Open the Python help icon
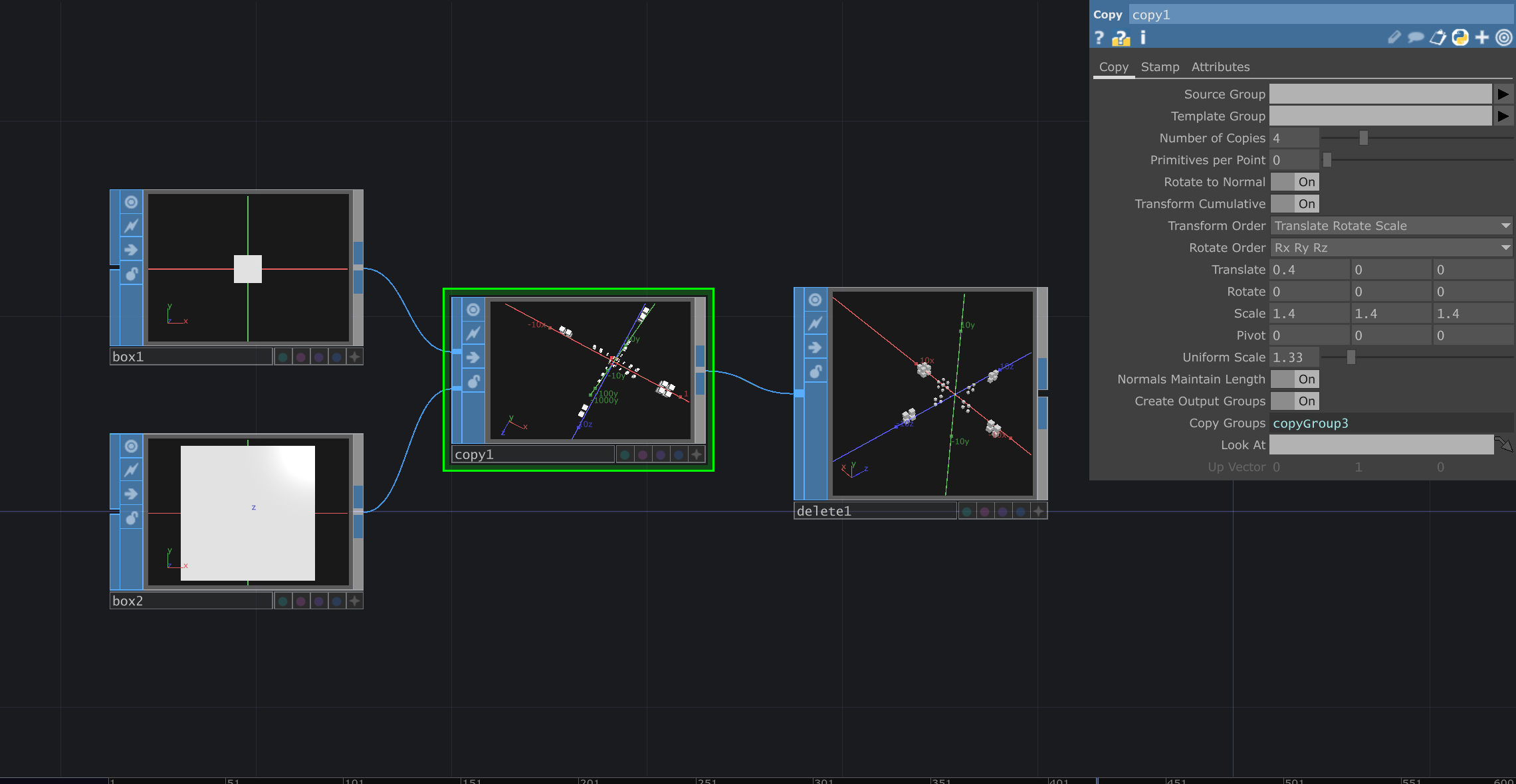 click(1121, 39)
